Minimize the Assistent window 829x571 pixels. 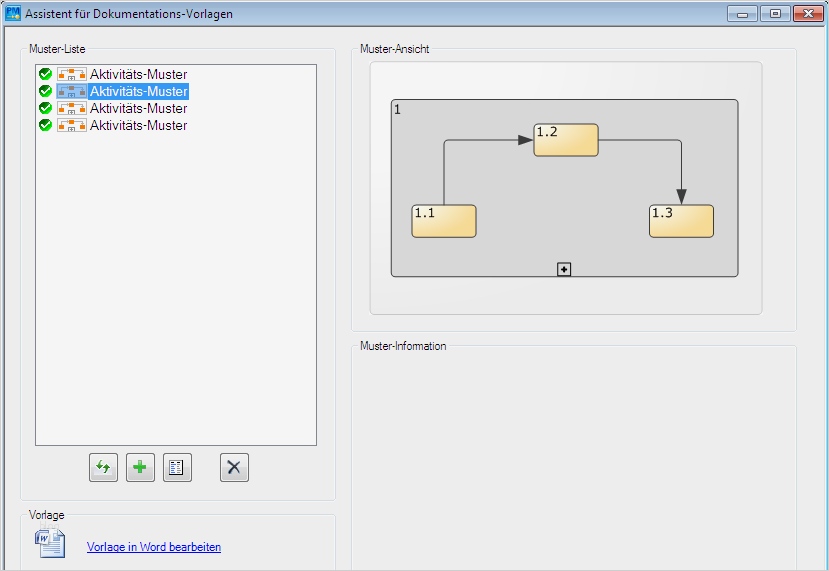[742, 14]
